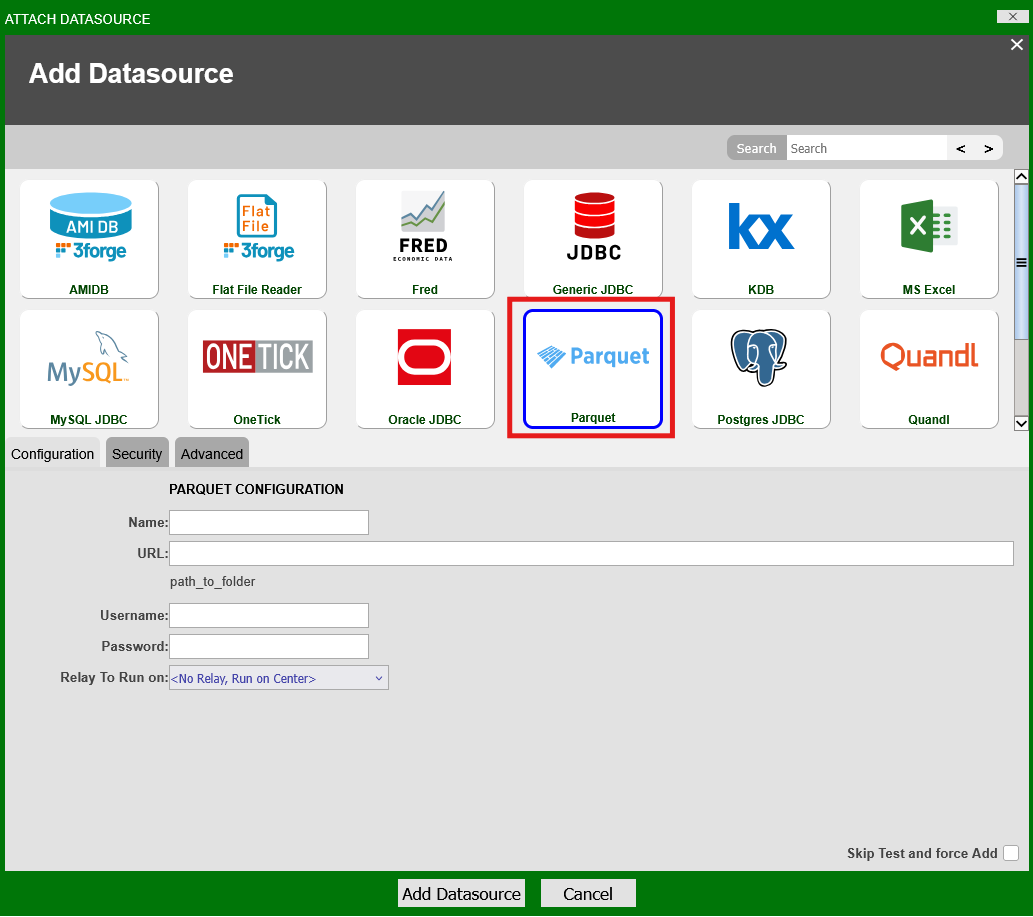Enable Skip Test and force Add checkbox
This screenshot has width=1033, height=917.
pos(1011,853)
